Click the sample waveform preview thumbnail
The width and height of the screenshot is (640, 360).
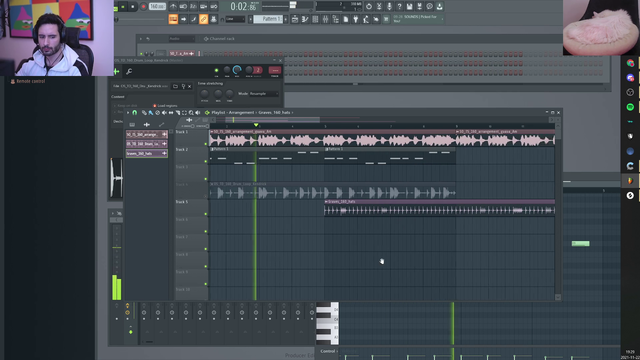click(116, 178)
